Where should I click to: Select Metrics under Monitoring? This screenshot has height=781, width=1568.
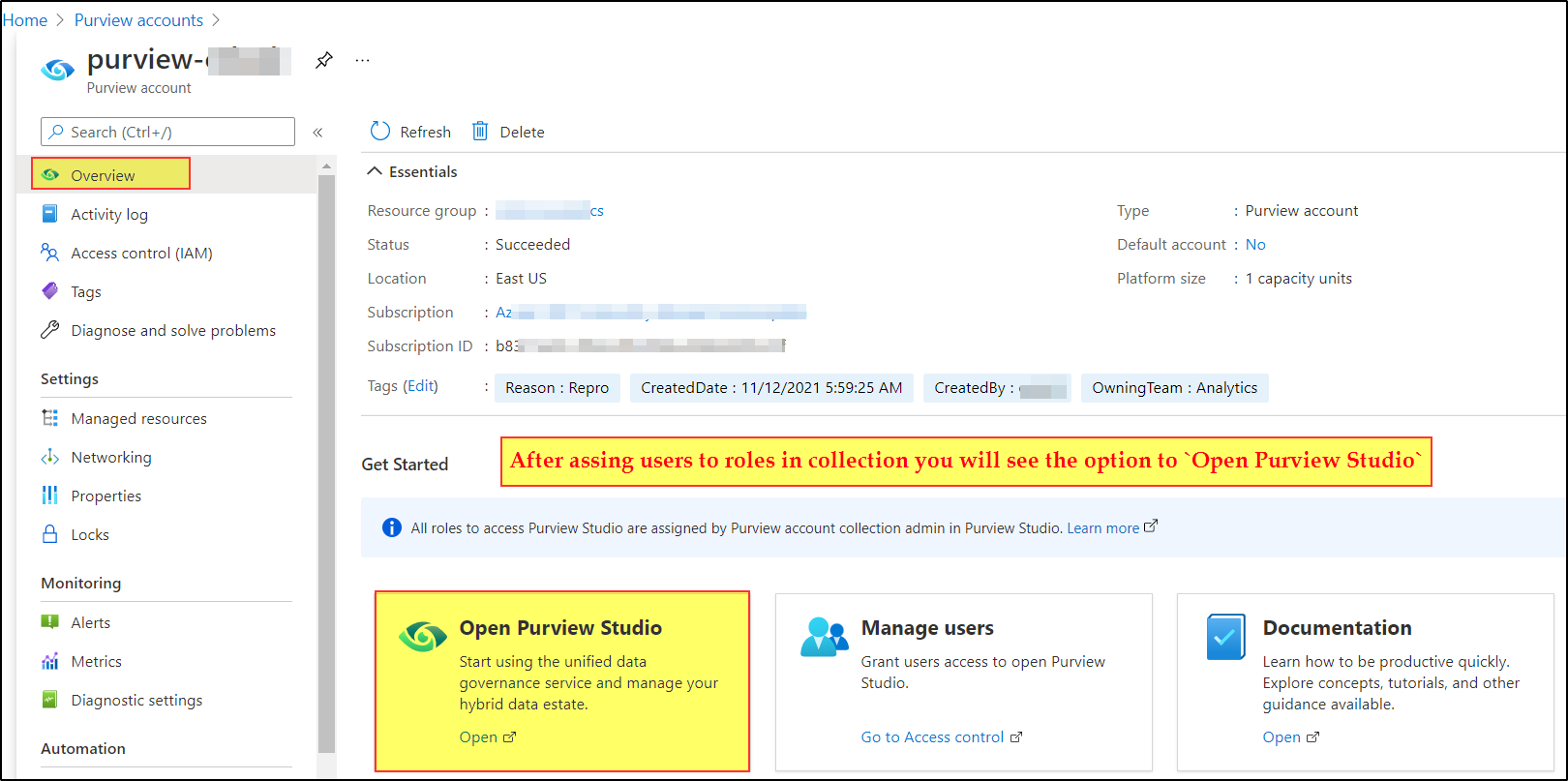(x=96, y=662)
